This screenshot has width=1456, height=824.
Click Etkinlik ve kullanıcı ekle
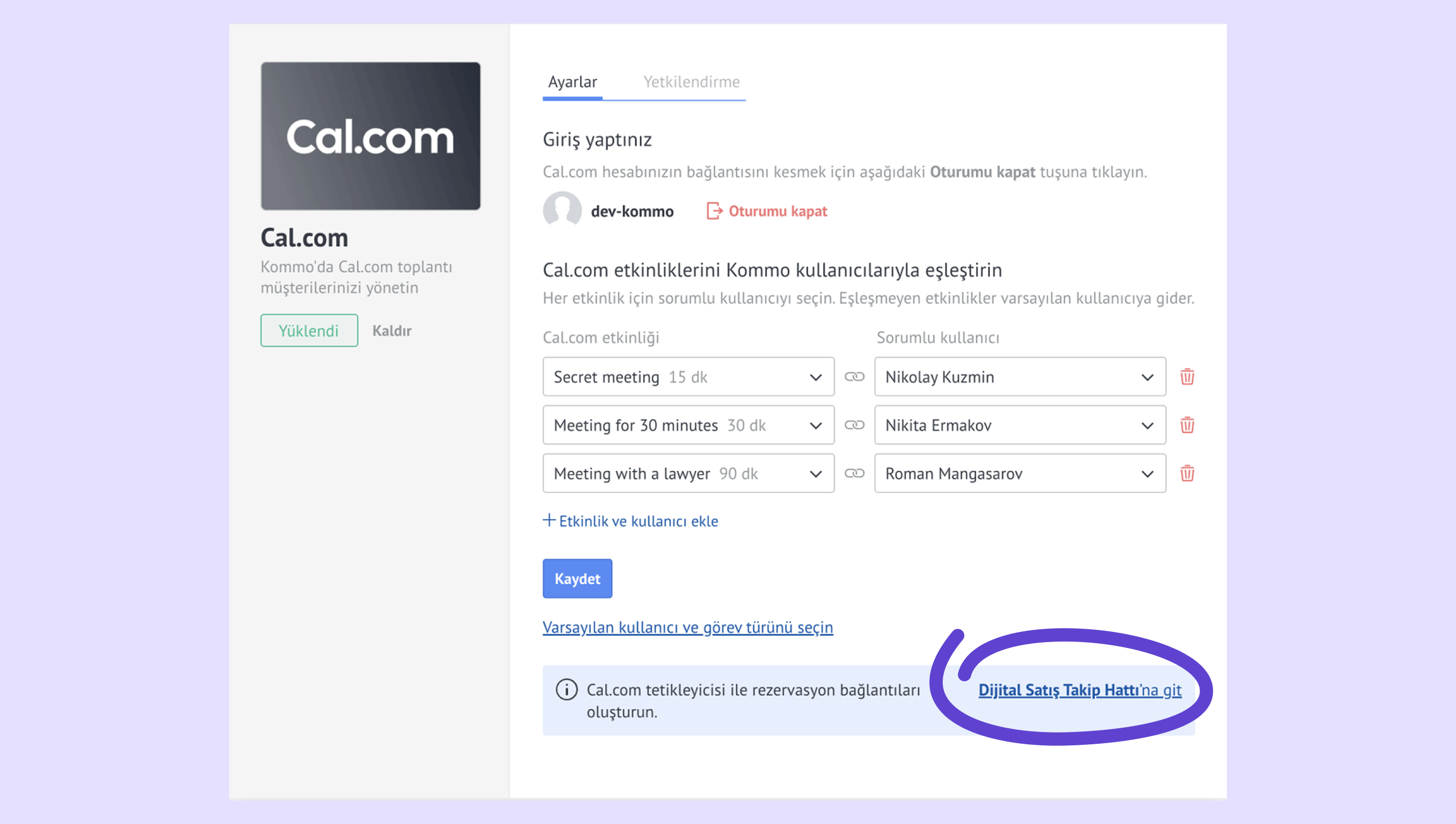(631, 521)
